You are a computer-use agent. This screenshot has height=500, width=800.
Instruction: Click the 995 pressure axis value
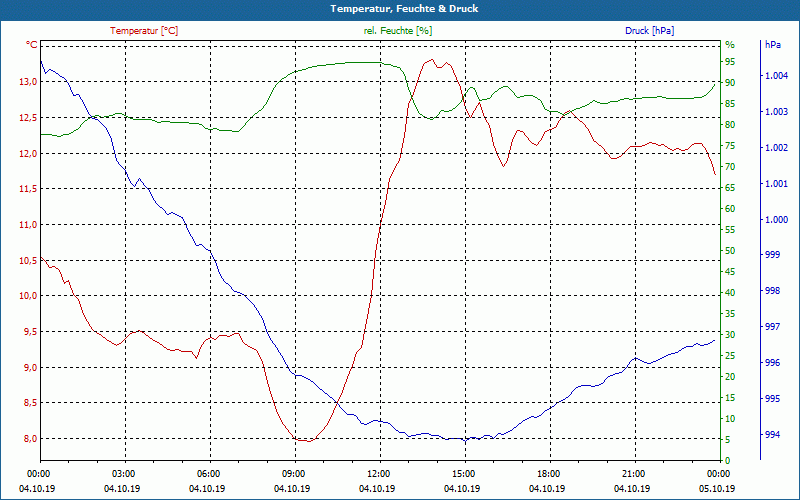(x=773, y=398)
